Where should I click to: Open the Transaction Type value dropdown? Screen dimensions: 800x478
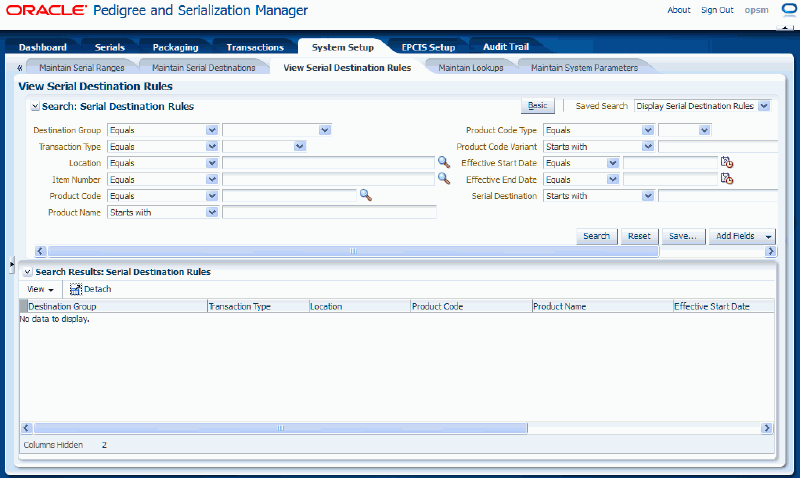(300, 146)
